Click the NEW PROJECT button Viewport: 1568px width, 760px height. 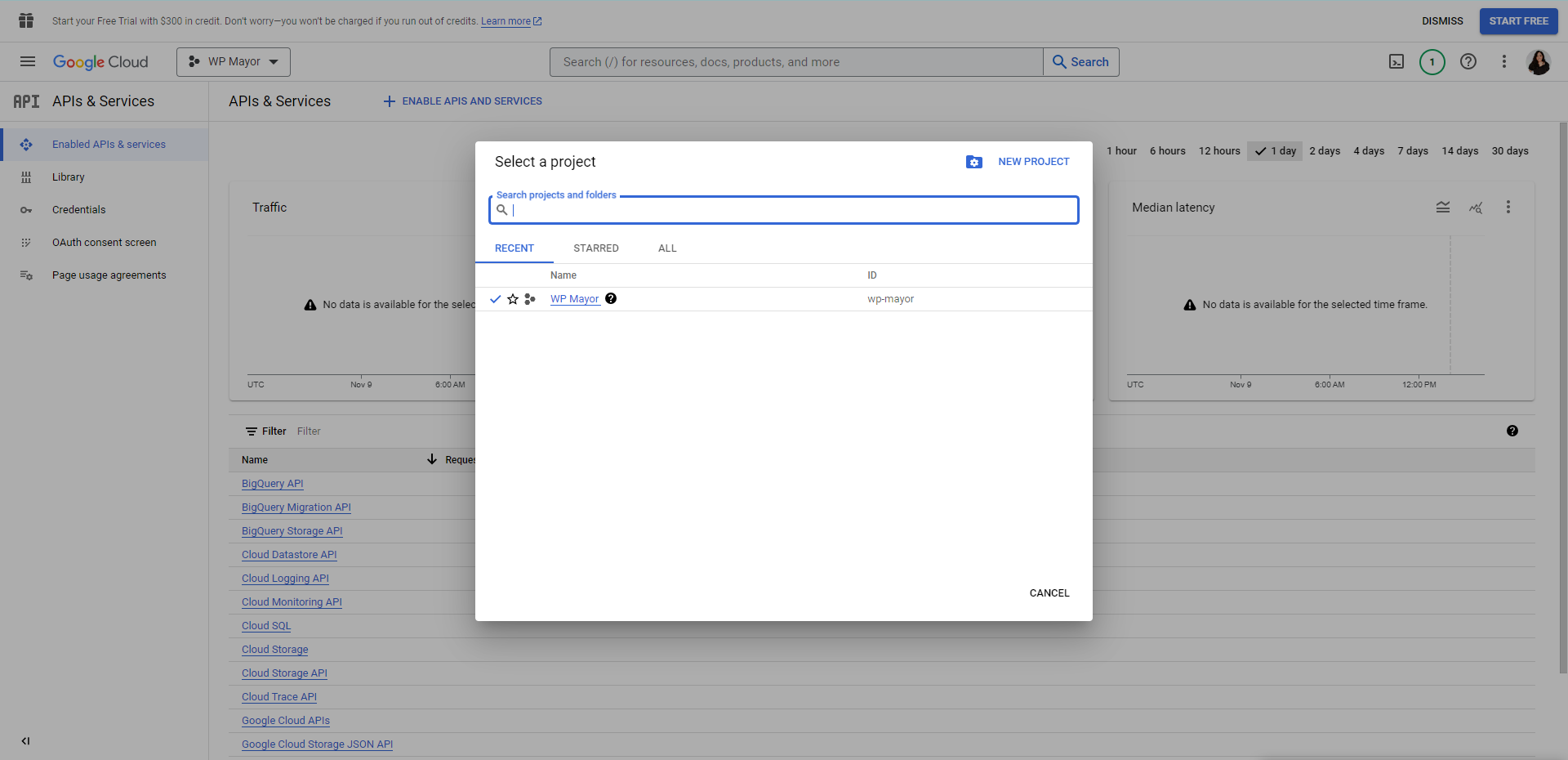1033,162
